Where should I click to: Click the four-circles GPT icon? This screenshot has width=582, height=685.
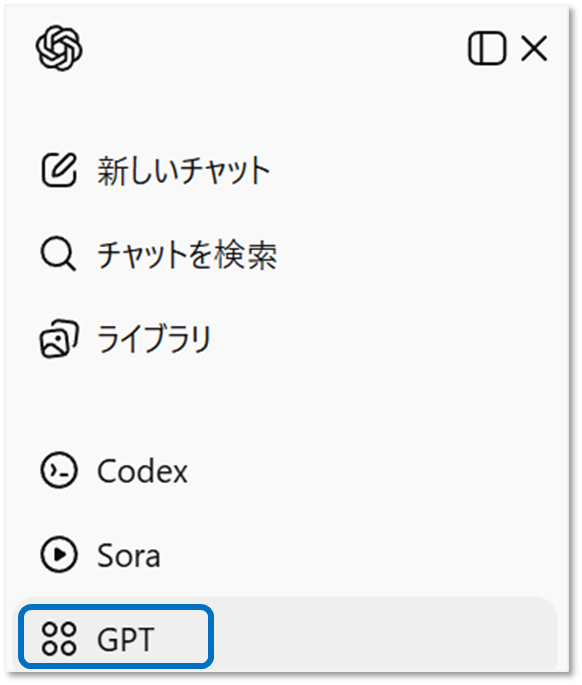pyautogui.click(x=59, y=638)
